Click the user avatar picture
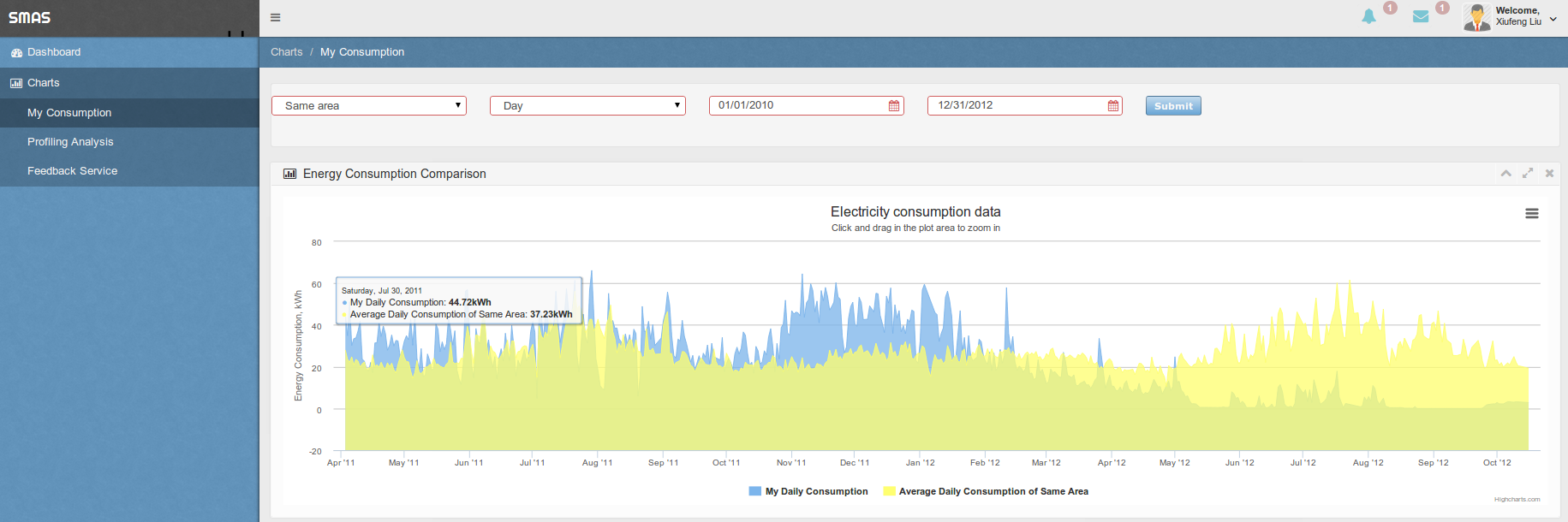The width and height of the screenshot is (1568, 522). click(1476, 17)
